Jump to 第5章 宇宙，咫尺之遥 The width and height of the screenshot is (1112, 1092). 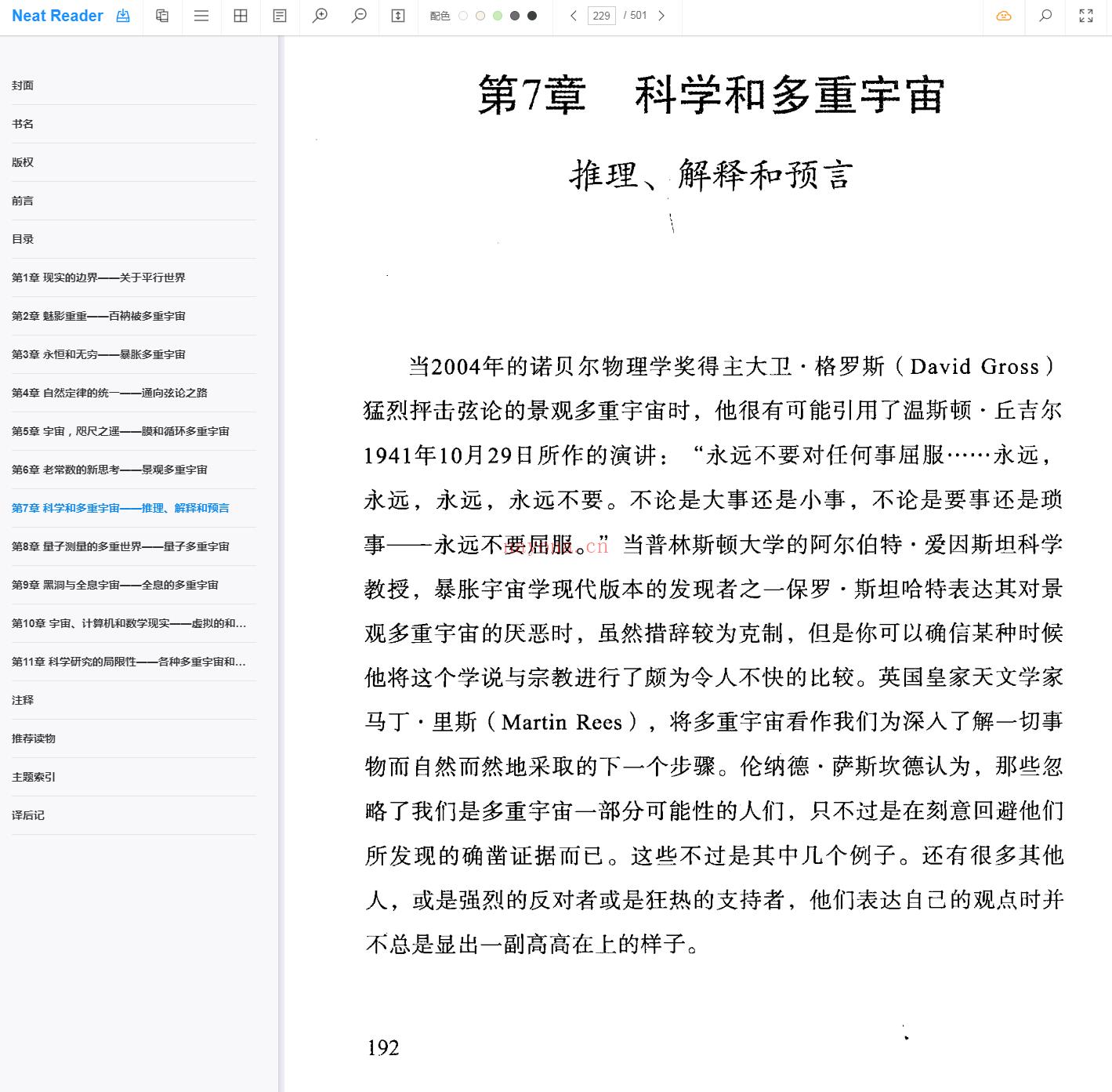[x=133, y=431]
